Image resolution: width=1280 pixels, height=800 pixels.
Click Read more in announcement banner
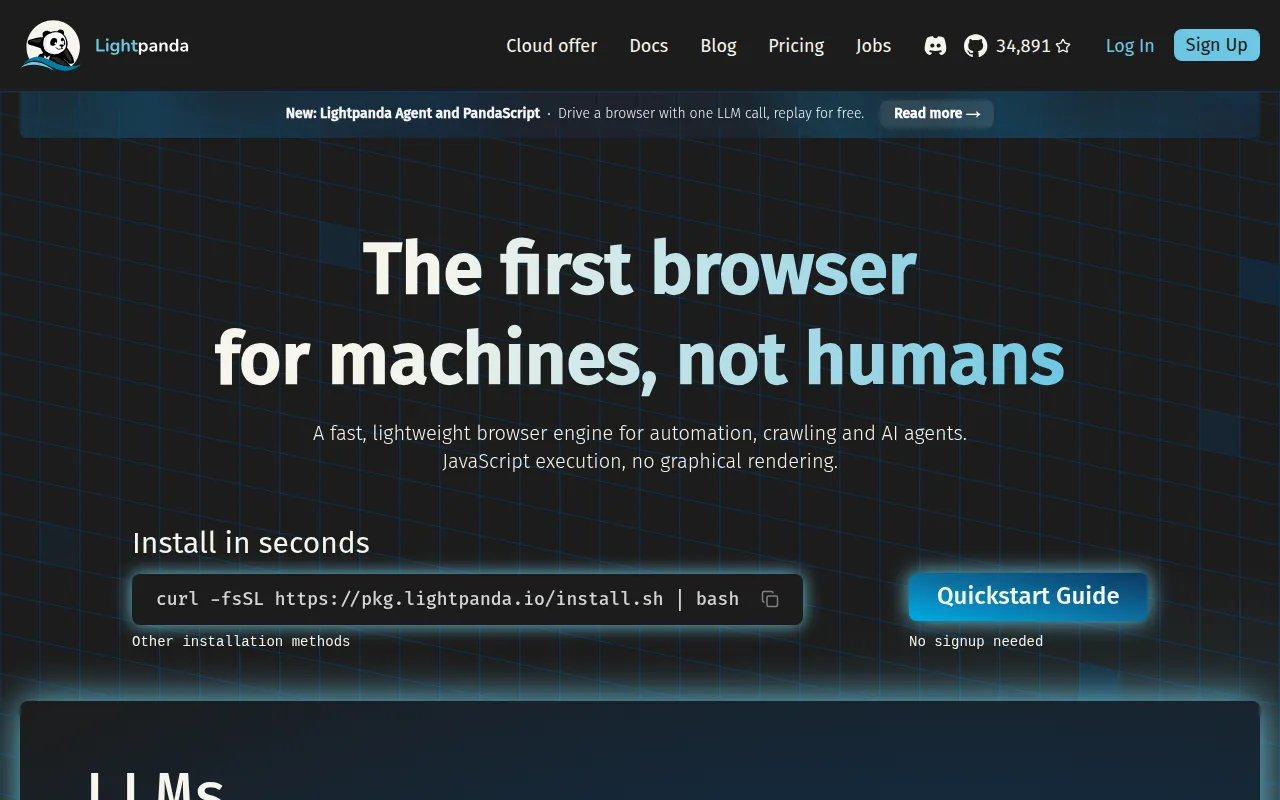[x=937, y=114]
